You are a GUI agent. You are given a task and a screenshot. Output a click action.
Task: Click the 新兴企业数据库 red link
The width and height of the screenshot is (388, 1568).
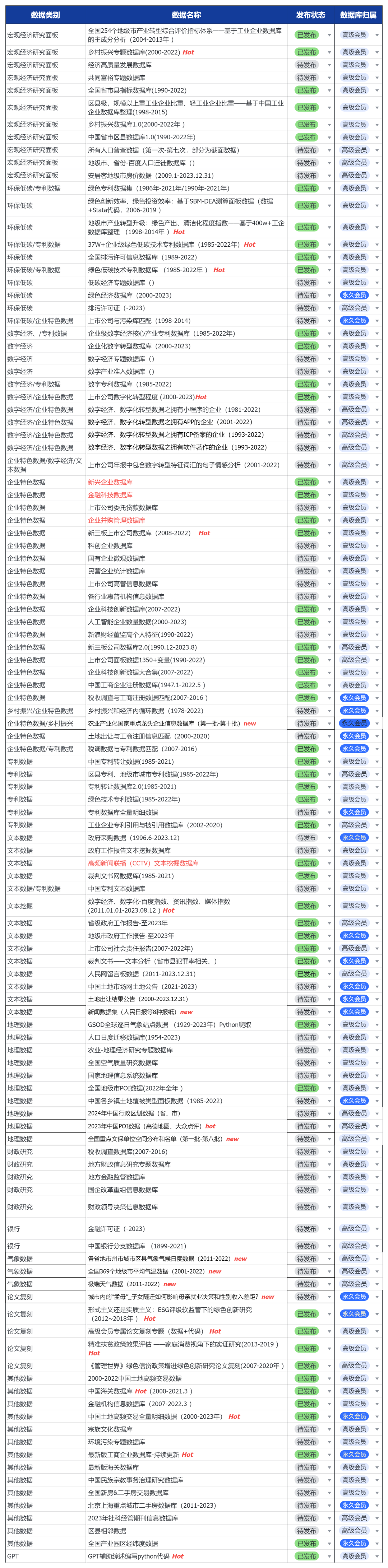tap(110, 482)
